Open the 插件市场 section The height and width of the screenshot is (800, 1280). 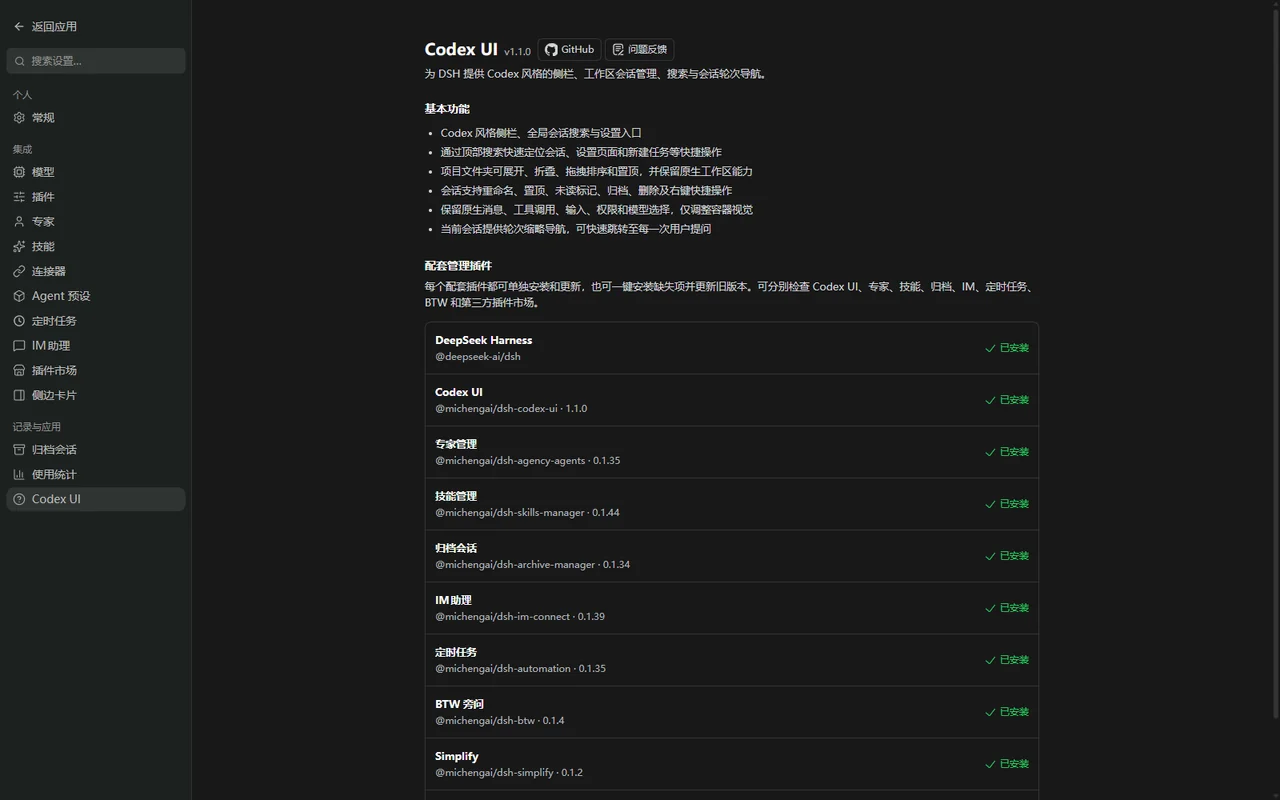tap(96, 370)
